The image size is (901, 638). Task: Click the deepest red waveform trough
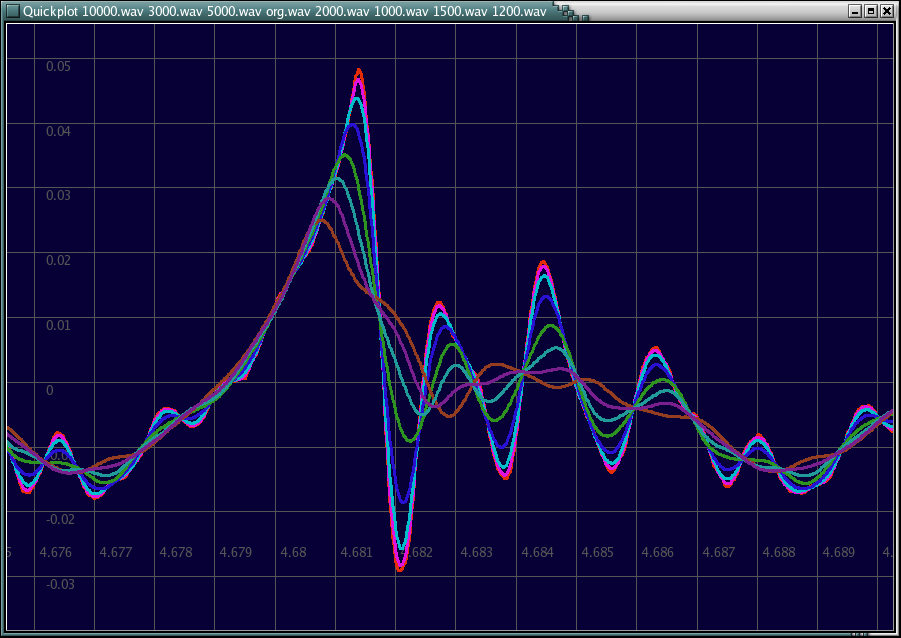tap(400, 569)
